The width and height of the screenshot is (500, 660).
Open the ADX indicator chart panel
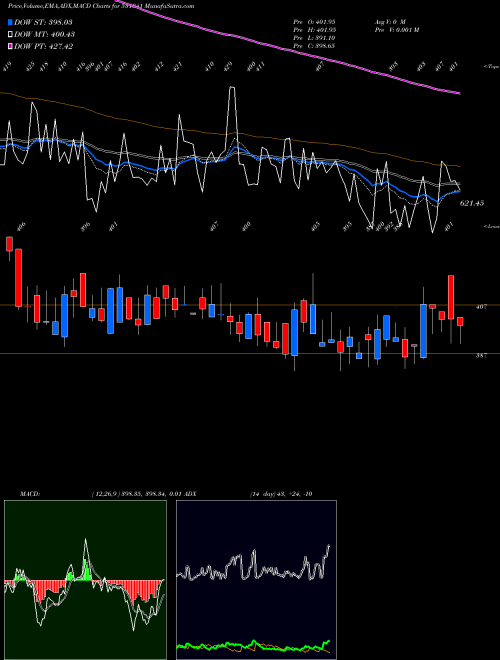click(x=256, y=580)
